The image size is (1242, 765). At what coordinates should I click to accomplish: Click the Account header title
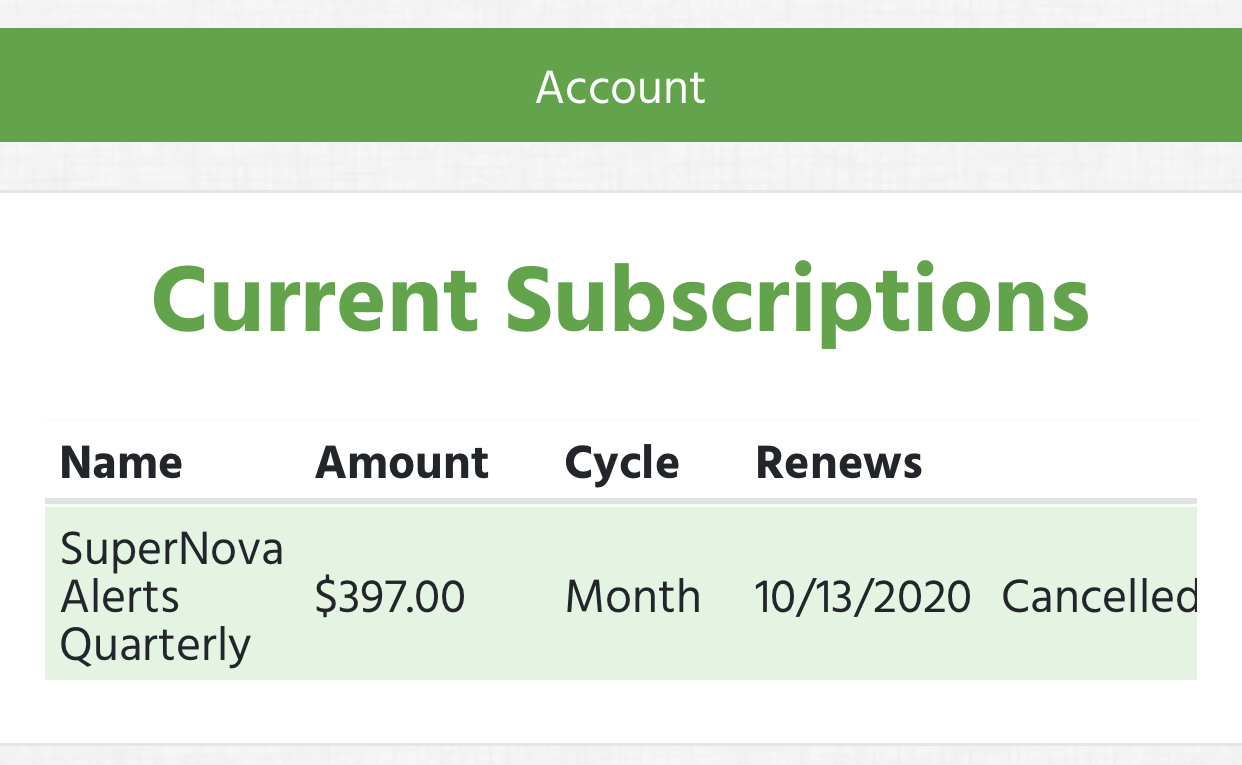[620, 87]
